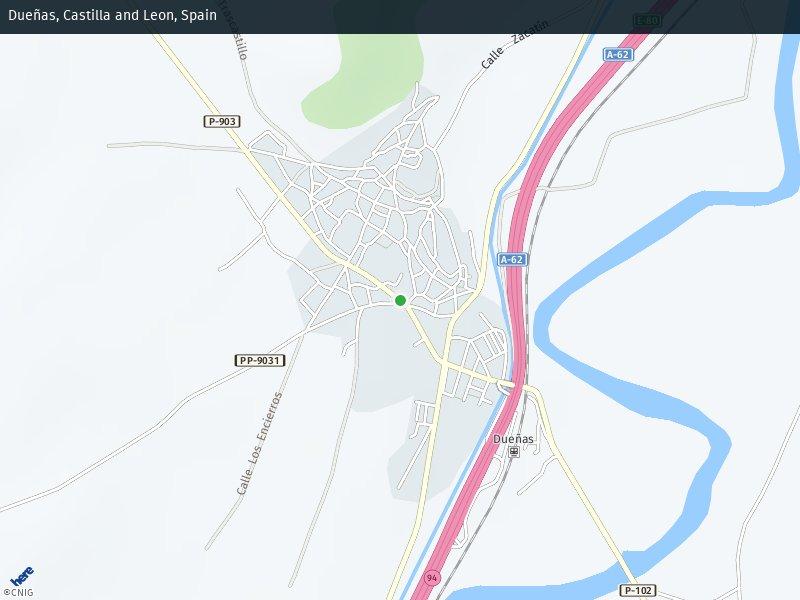Click the E-80 route shield
The height and width of the screenshot is (600, 800).
point(647,21)
